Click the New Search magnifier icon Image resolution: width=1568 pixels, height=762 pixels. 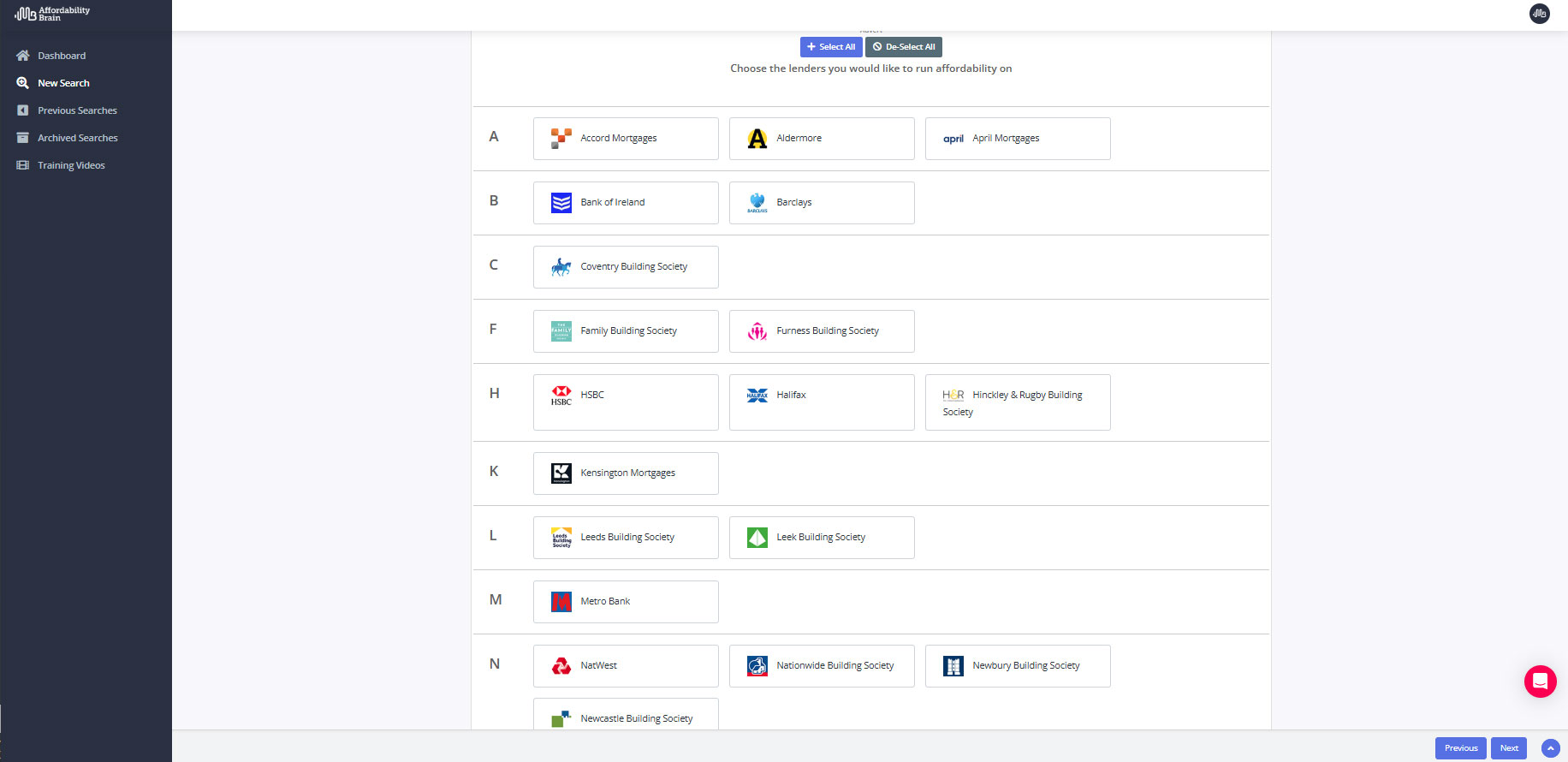[23, 83]
